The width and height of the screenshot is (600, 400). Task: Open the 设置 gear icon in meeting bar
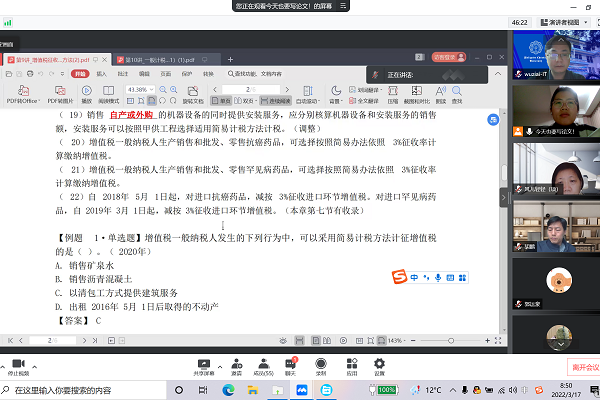[379, 361]
